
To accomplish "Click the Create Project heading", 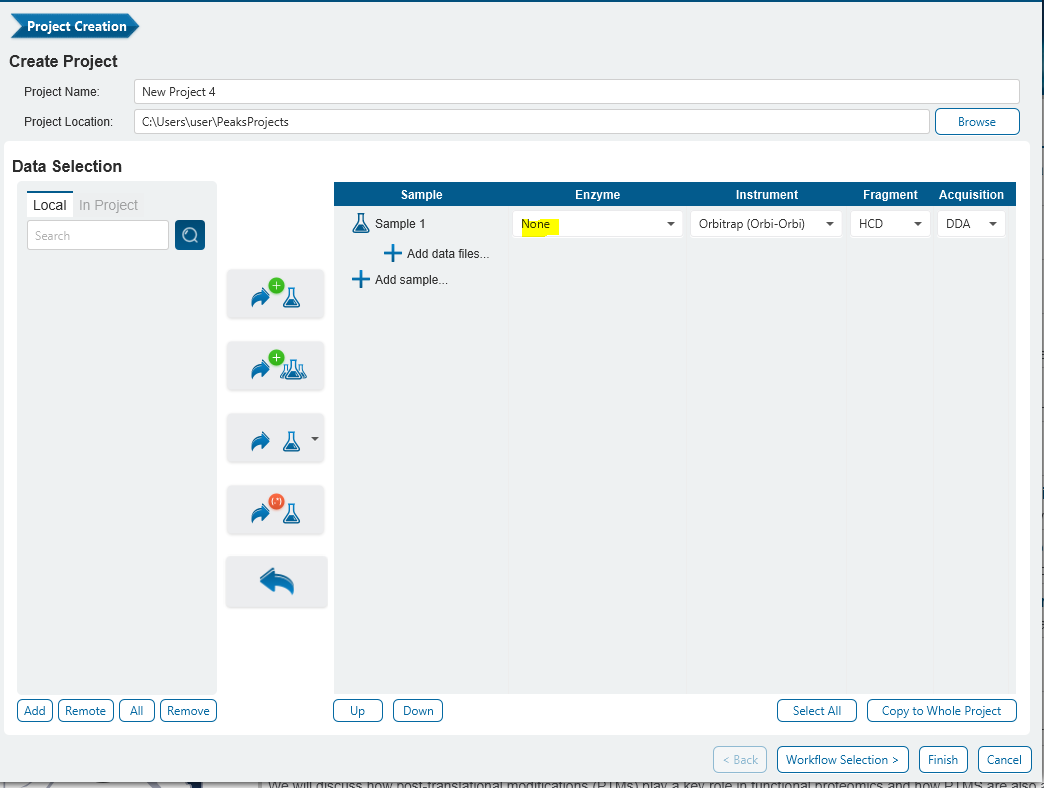I will (x=63, y=61).
